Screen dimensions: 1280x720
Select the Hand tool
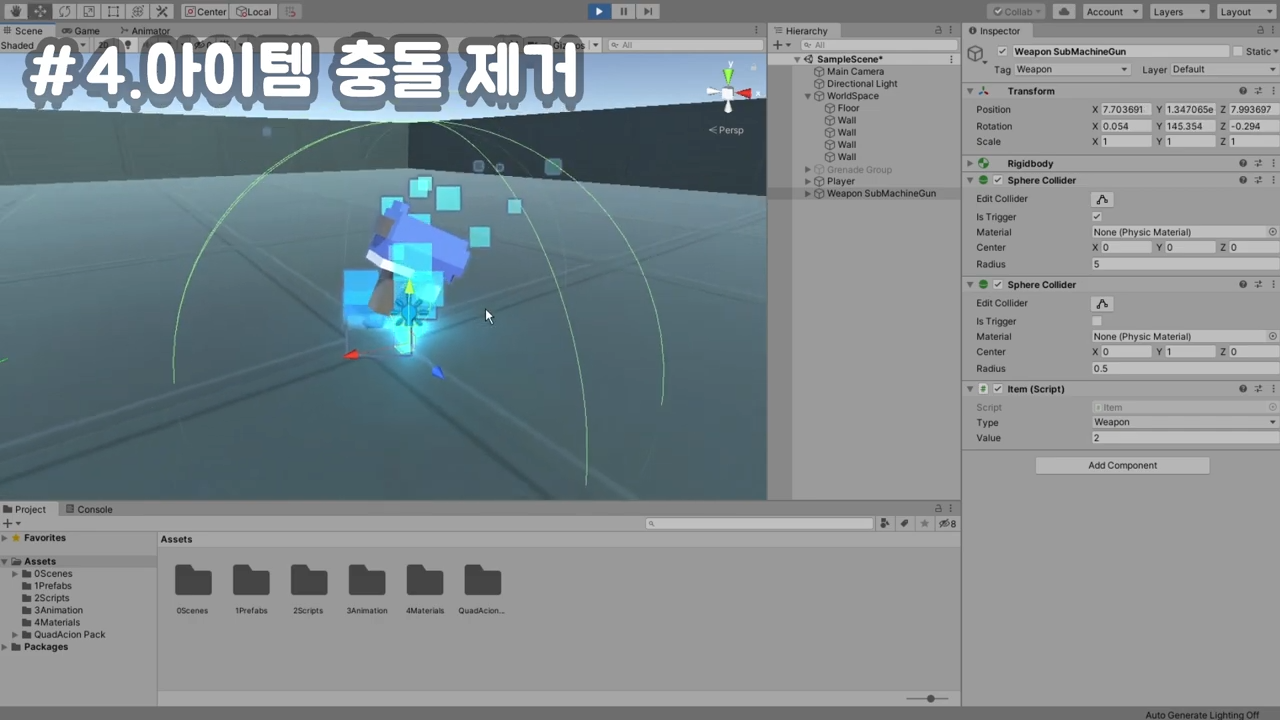[15, 11]
